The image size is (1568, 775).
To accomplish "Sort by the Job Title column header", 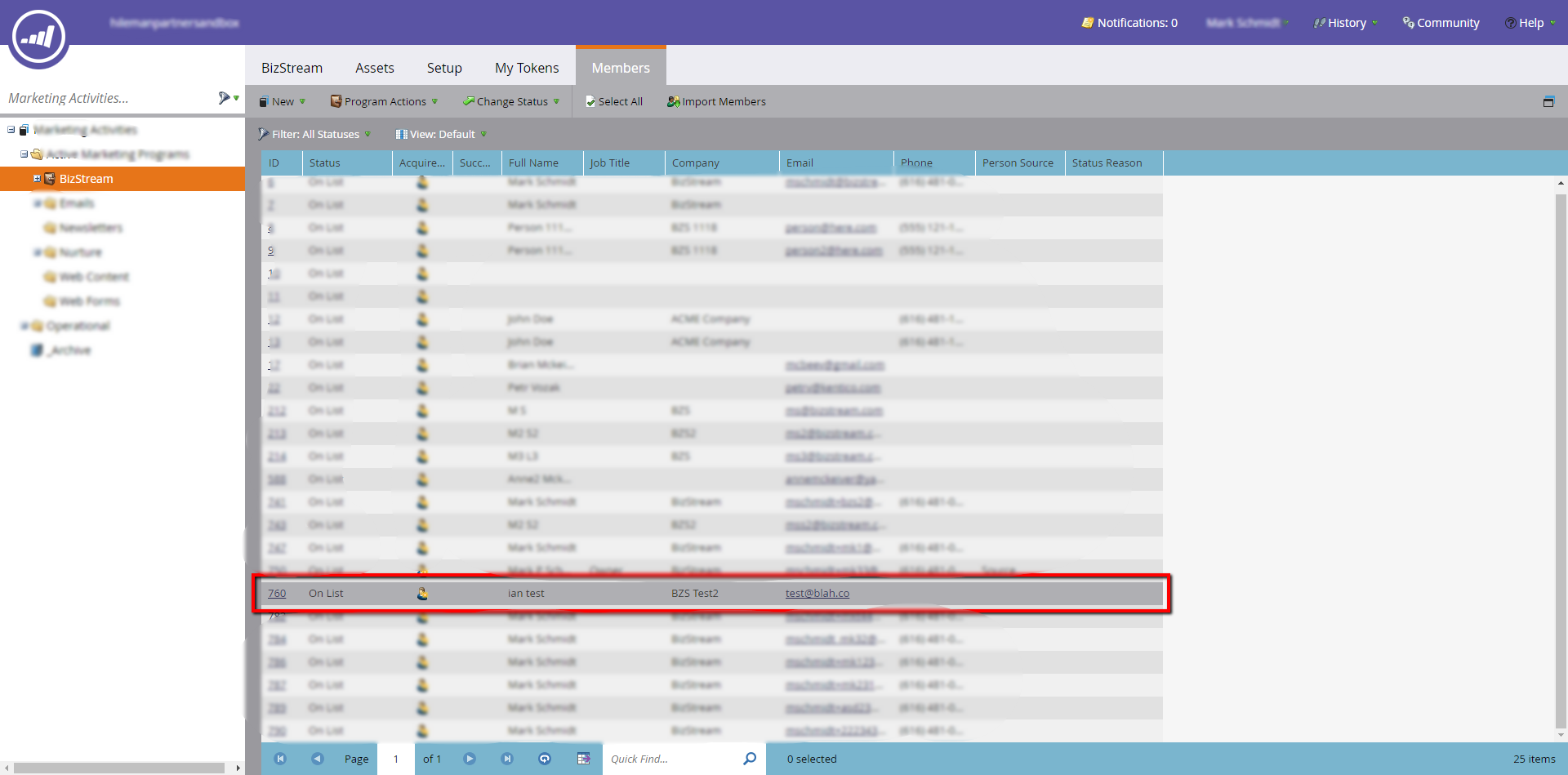I will pos(624,163).
